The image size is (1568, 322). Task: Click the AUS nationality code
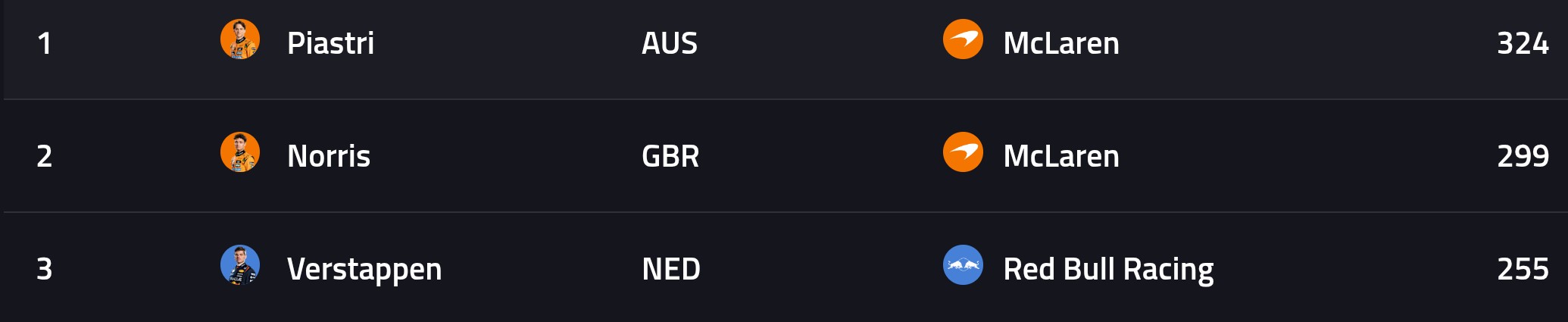click(x=670, y=43)
